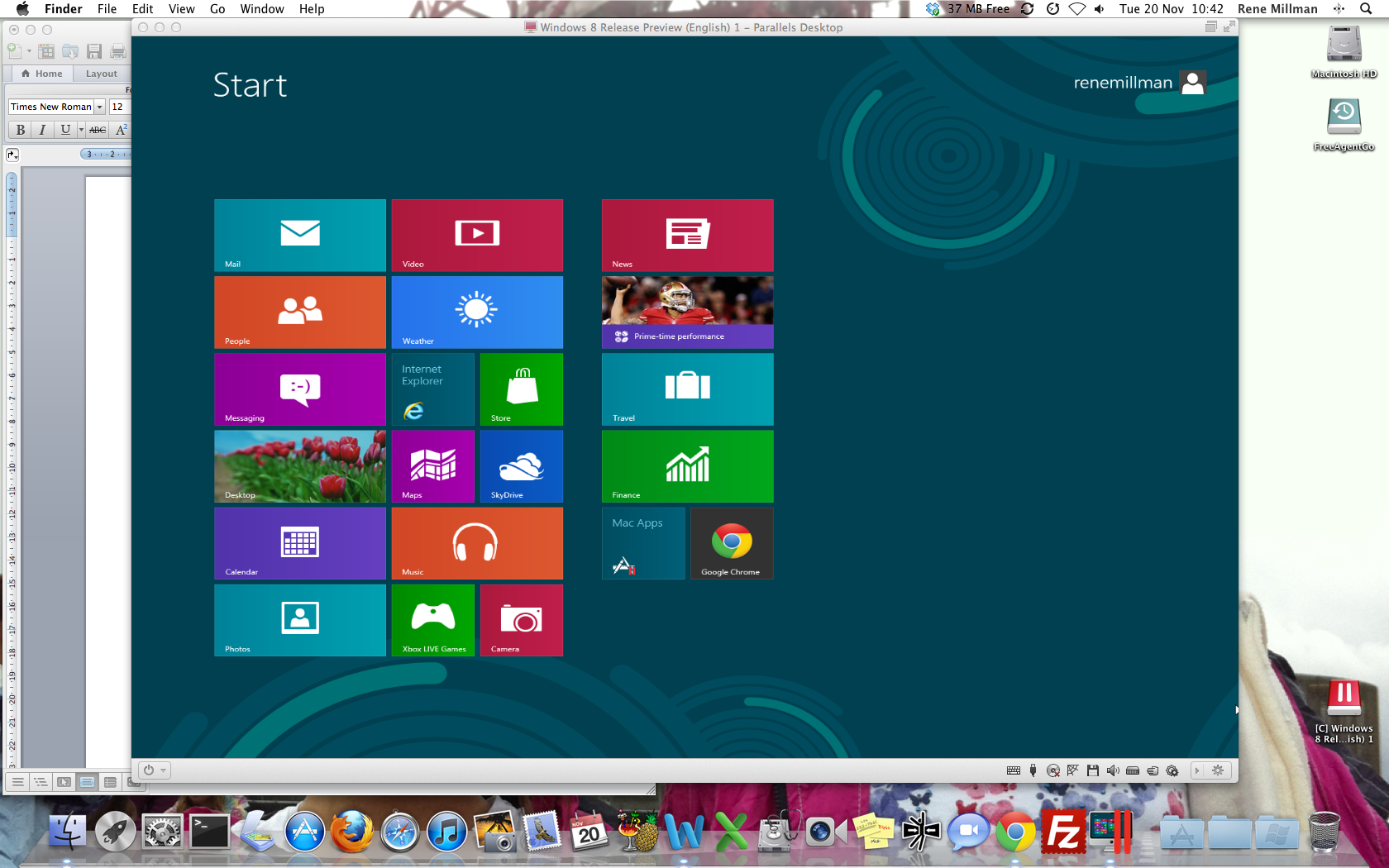The image size is (1389, 868).
Task: Toggle Italic formatting in Word
Action: point(42,130)
